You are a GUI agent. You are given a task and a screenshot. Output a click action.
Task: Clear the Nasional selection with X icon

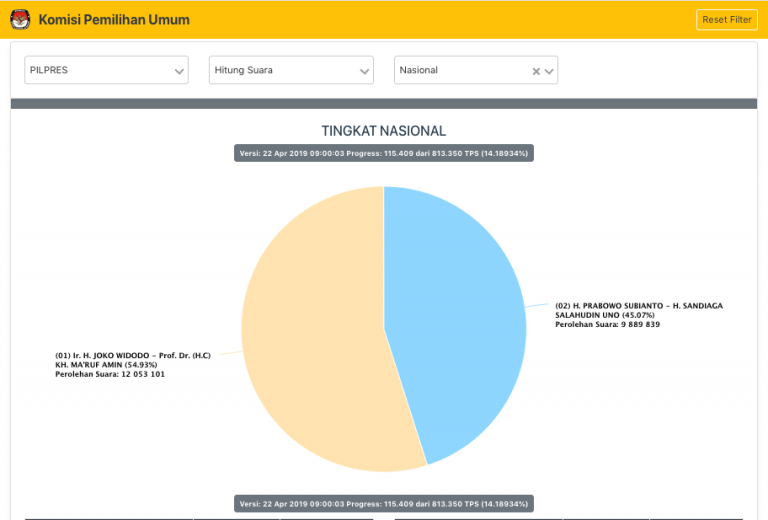point(536,71)
